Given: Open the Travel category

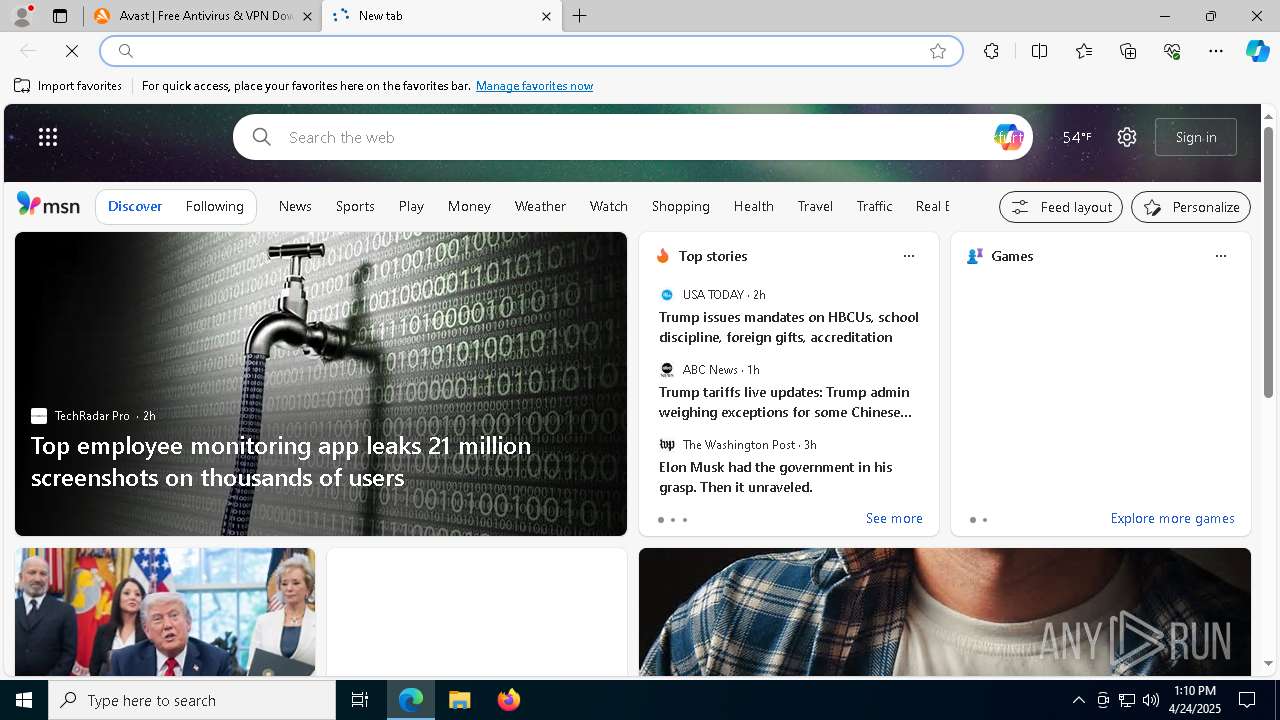Looking at the screenshot, I should [815, 206].
